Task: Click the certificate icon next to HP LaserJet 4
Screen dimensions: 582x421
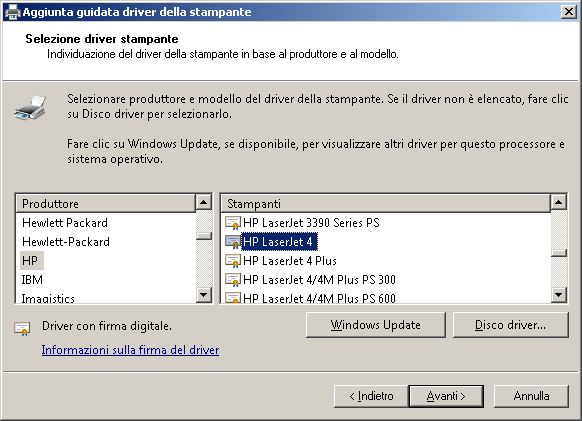Action: 233,242
